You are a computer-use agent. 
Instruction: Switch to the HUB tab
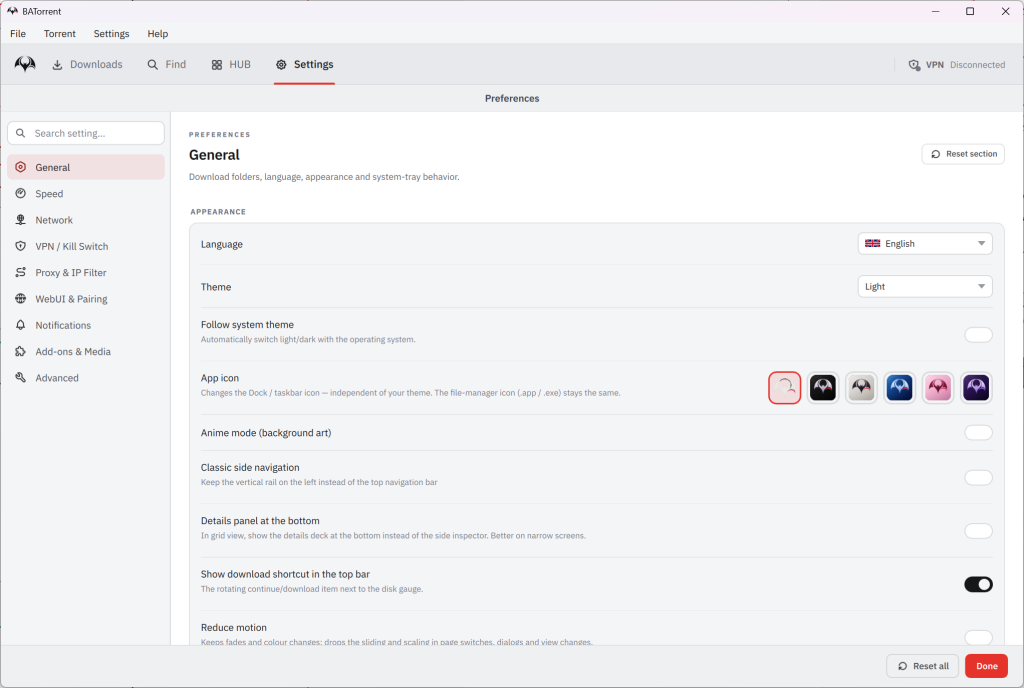pos(231,65)
